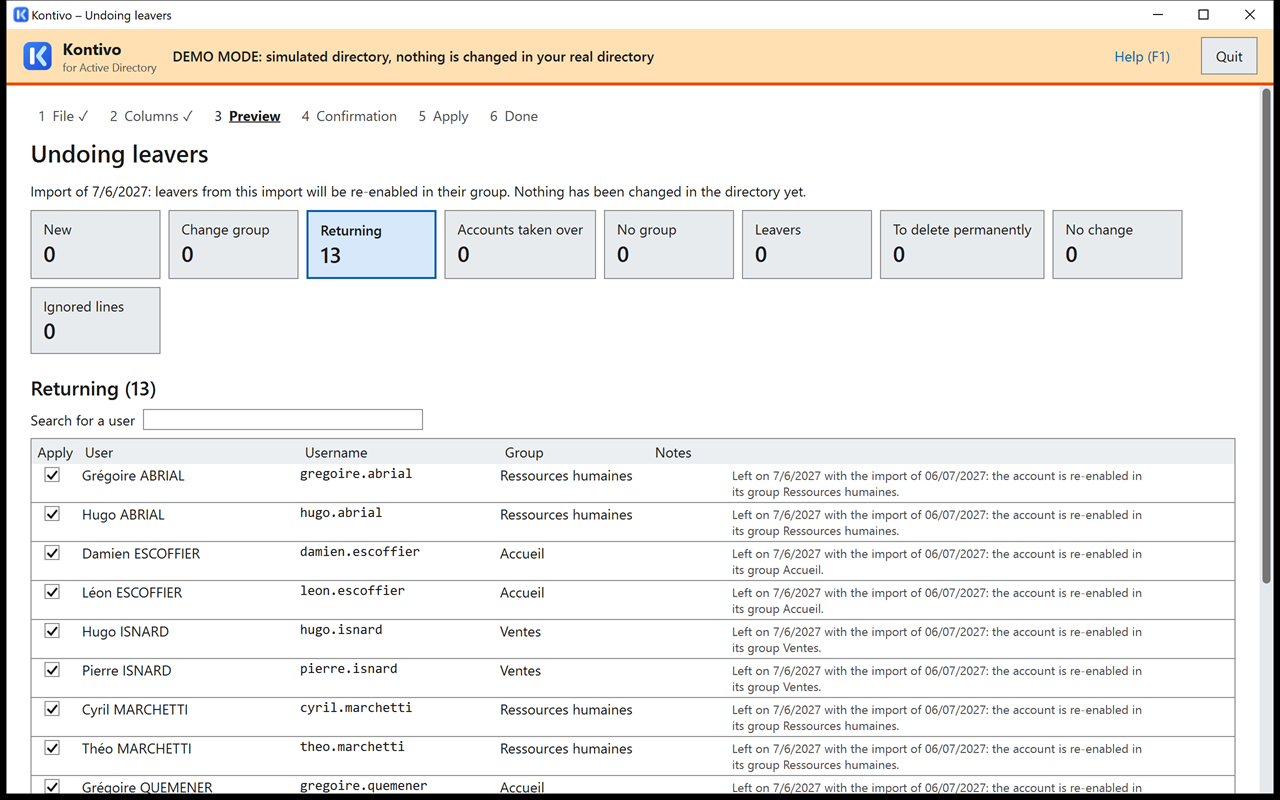Screen dimensions: 1280x800
Task: Show the Leavers tile
Action: (807, 244)
